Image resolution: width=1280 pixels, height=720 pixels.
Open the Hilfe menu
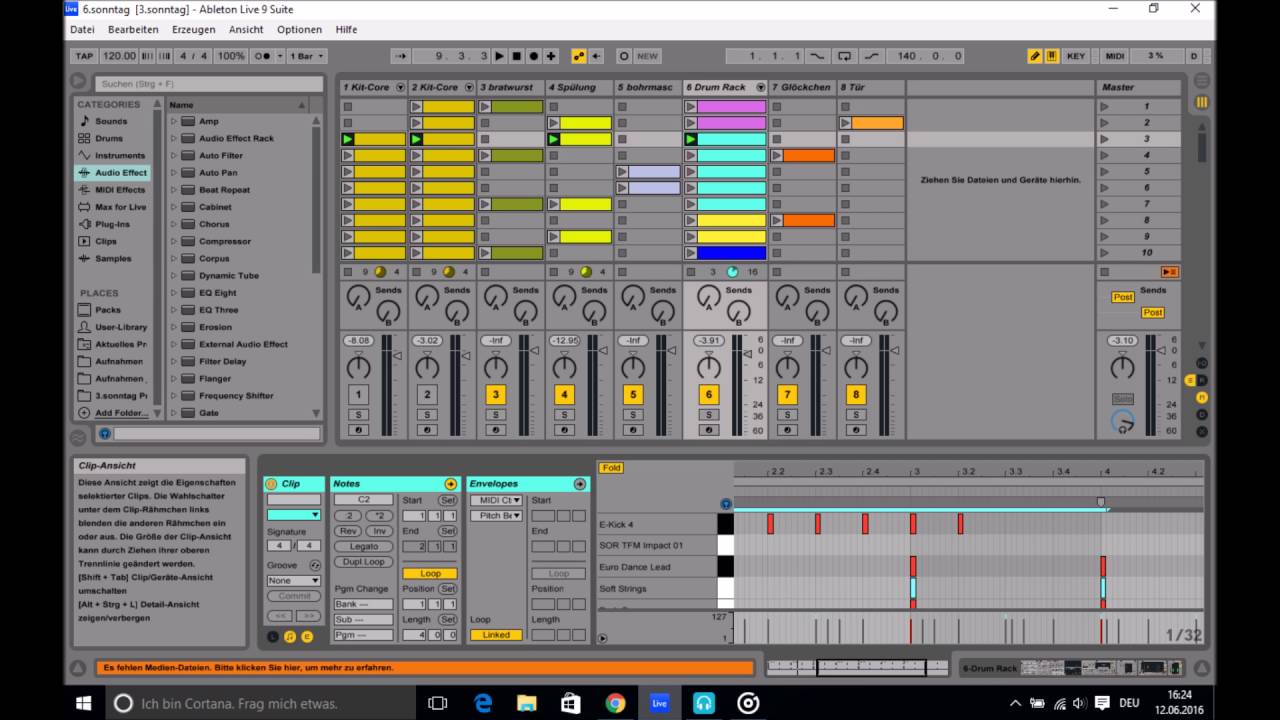pos(346,30)
